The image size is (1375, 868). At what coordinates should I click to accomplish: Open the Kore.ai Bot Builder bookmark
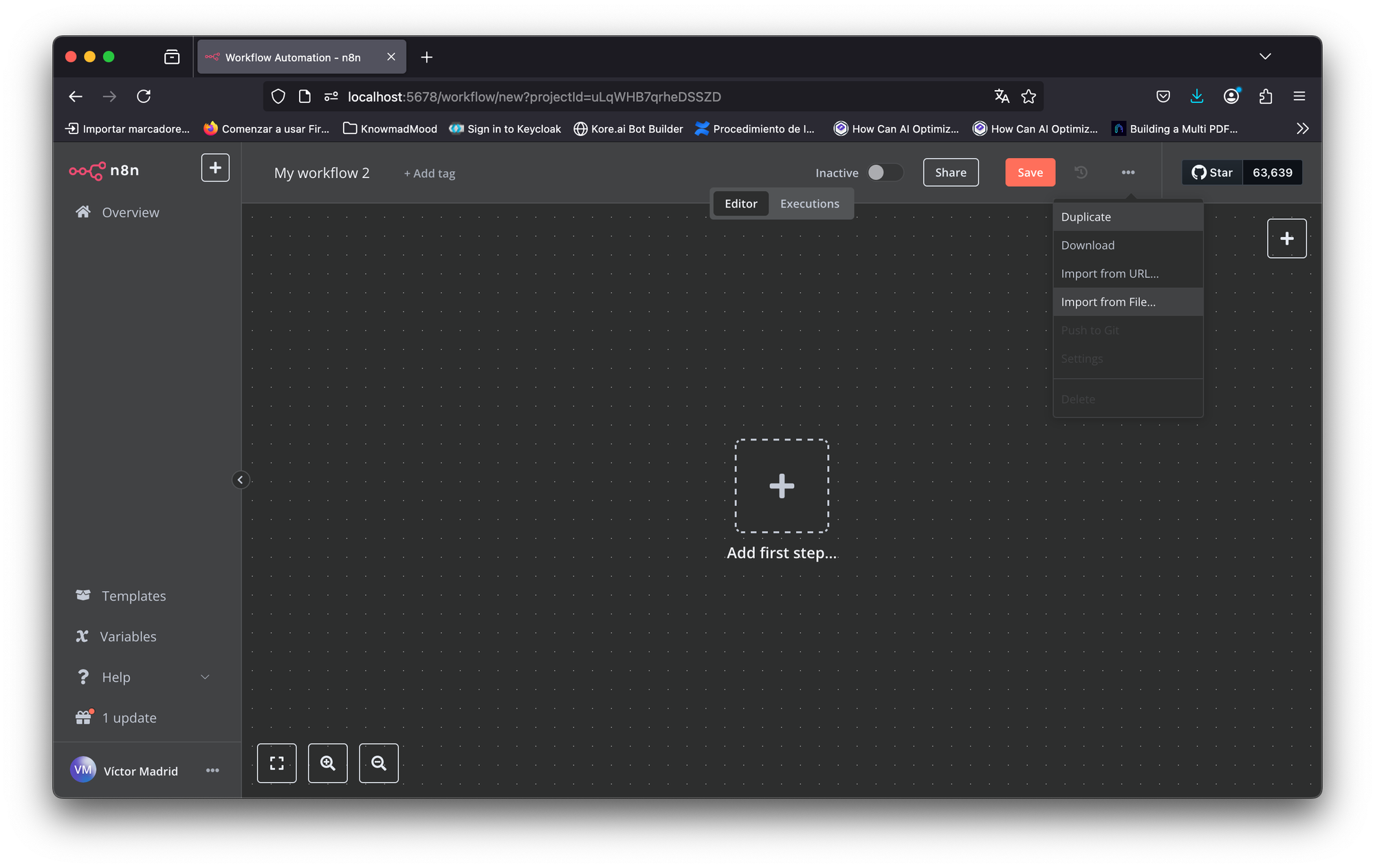click(x=628, y=129)
